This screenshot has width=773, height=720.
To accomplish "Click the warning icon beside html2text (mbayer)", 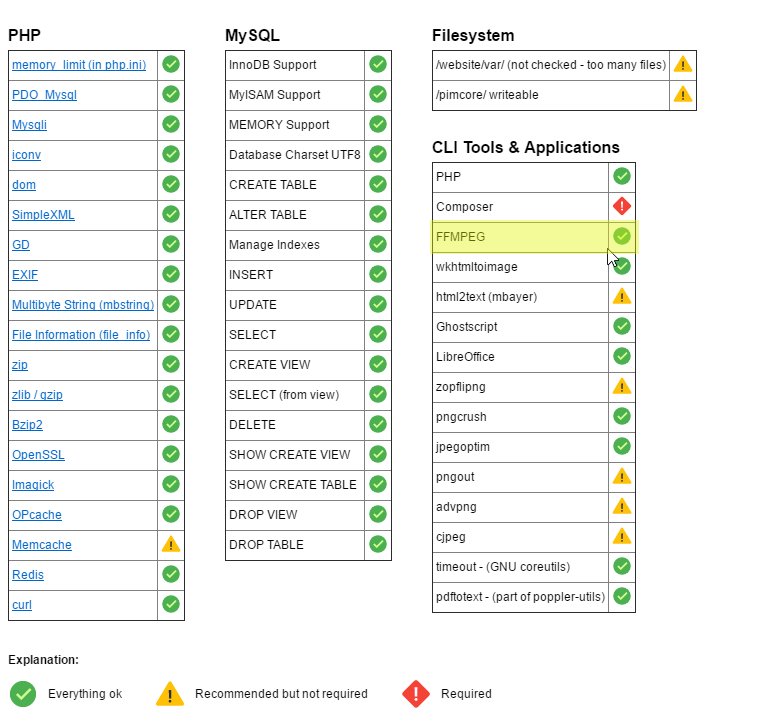I will pyautogui.click(x=622, y=296).
